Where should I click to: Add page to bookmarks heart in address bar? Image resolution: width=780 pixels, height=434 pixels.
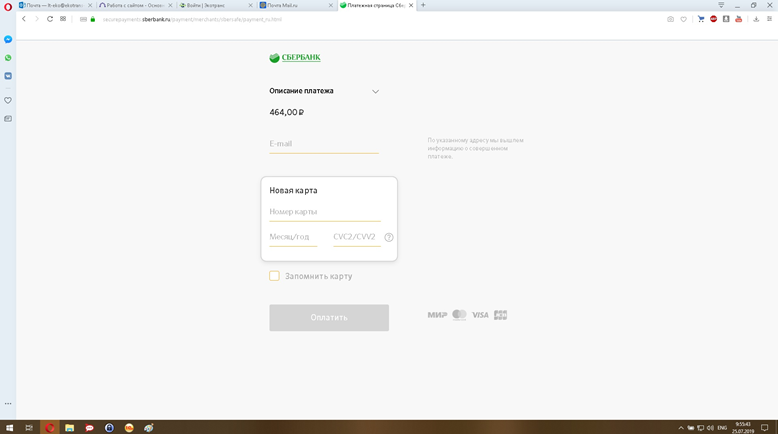(x=683, y=19)
